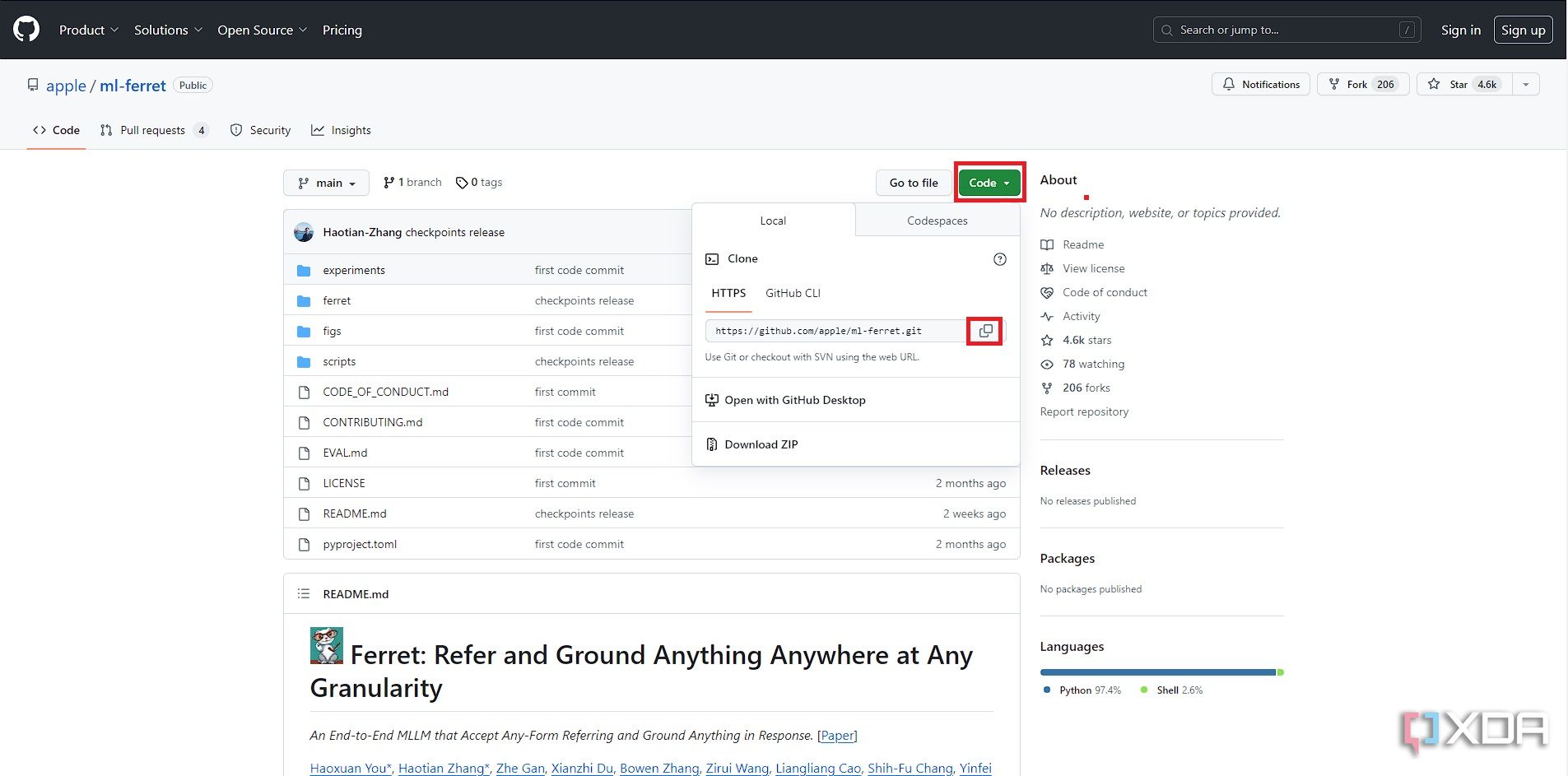Copy the HTTPS clone URL
1568x776 pixels.
click(x=985, y=331)
